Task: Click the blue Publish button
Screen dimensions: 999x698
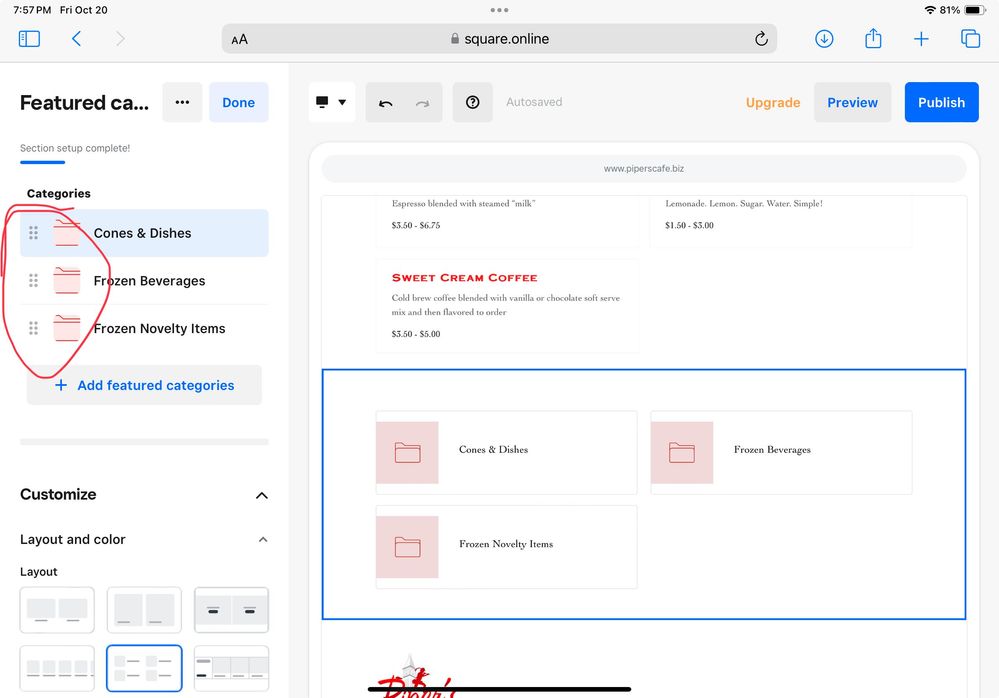Action: 941,103
